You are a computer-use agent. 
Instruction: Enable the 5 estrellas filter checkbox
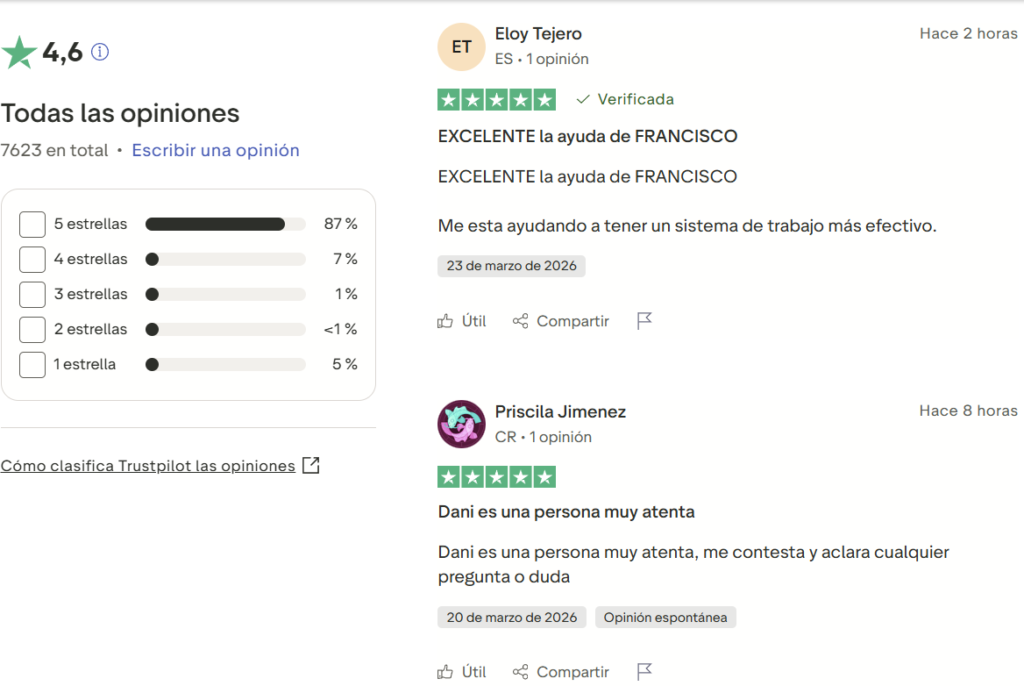[31, 224]
